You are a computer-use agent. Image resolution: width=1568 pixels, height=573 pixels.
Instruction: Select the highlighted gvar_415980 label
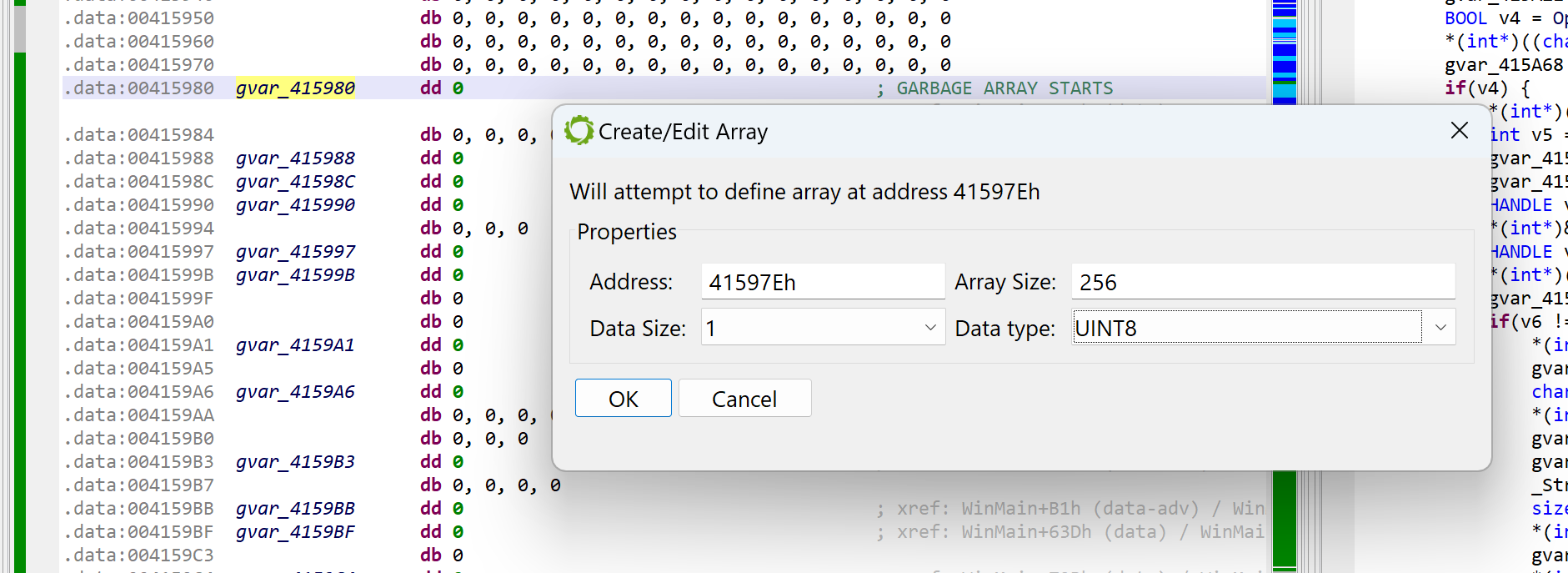tap(295, 88)
